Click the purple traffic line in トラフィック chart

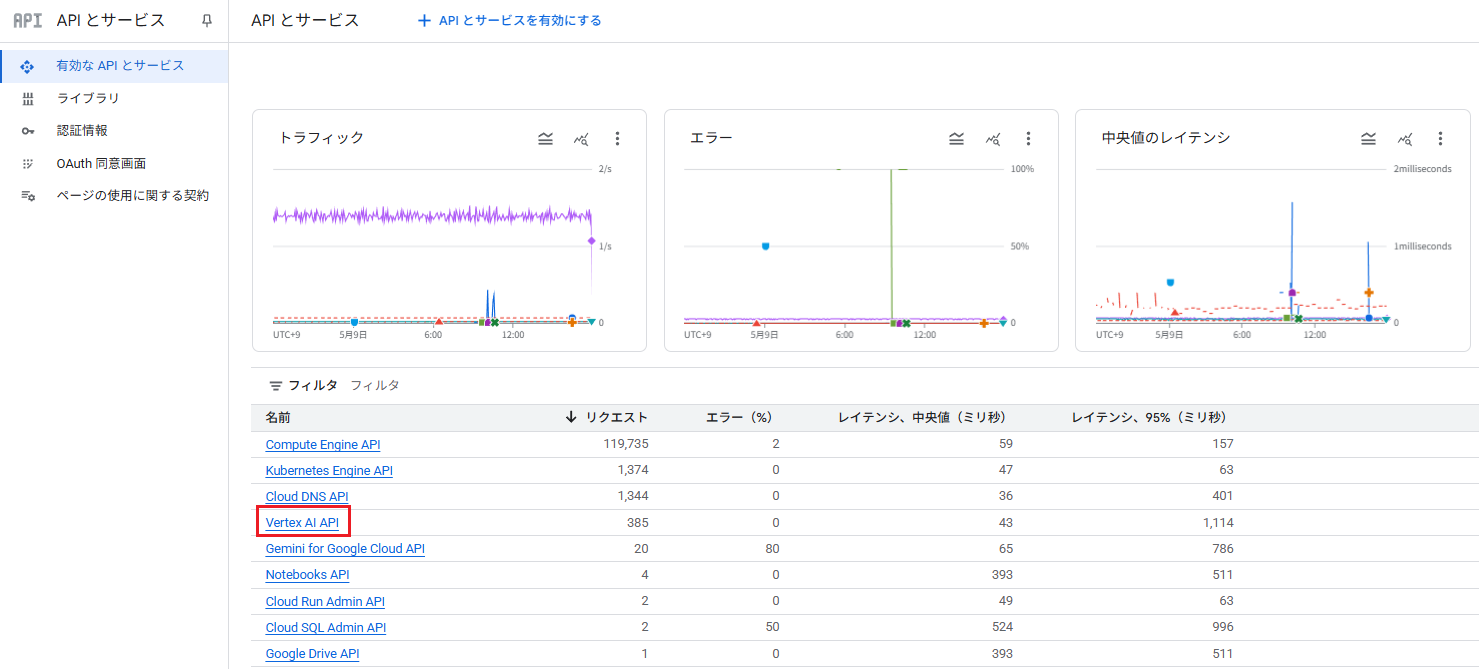pos(432,215)
